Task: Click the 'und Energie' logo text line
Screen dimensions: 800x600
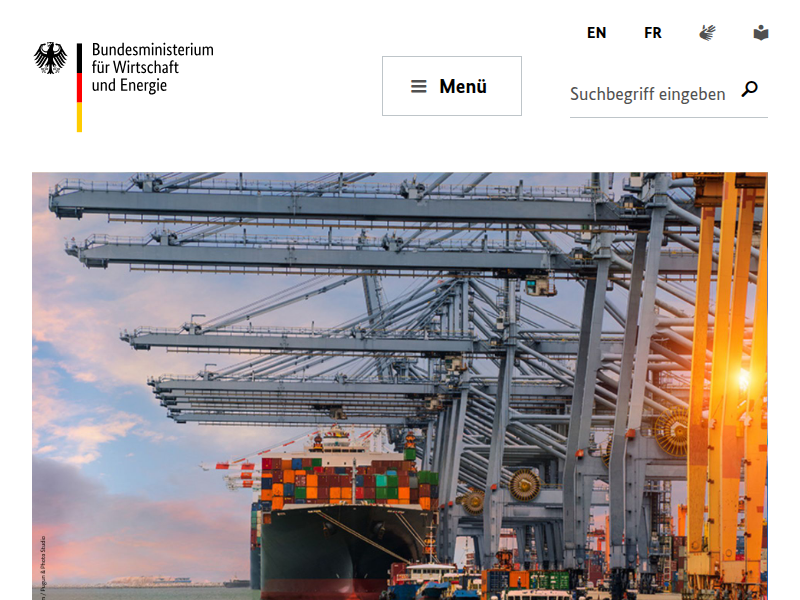Action: (129, 85)
